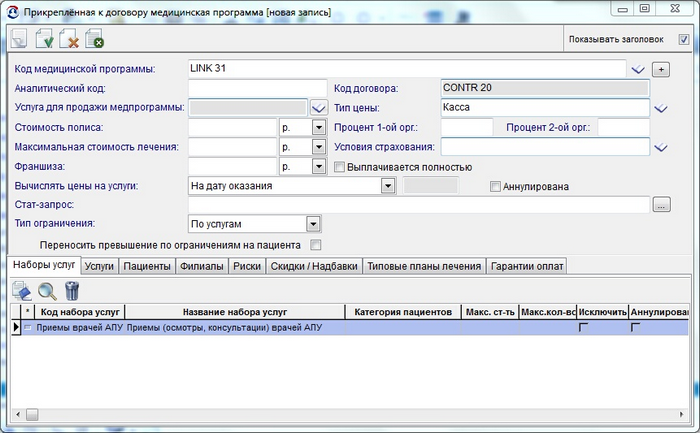Click the Код договора field with CONTR 20
The width and height of the screenshot is (700, 433).
pos(545,88)
